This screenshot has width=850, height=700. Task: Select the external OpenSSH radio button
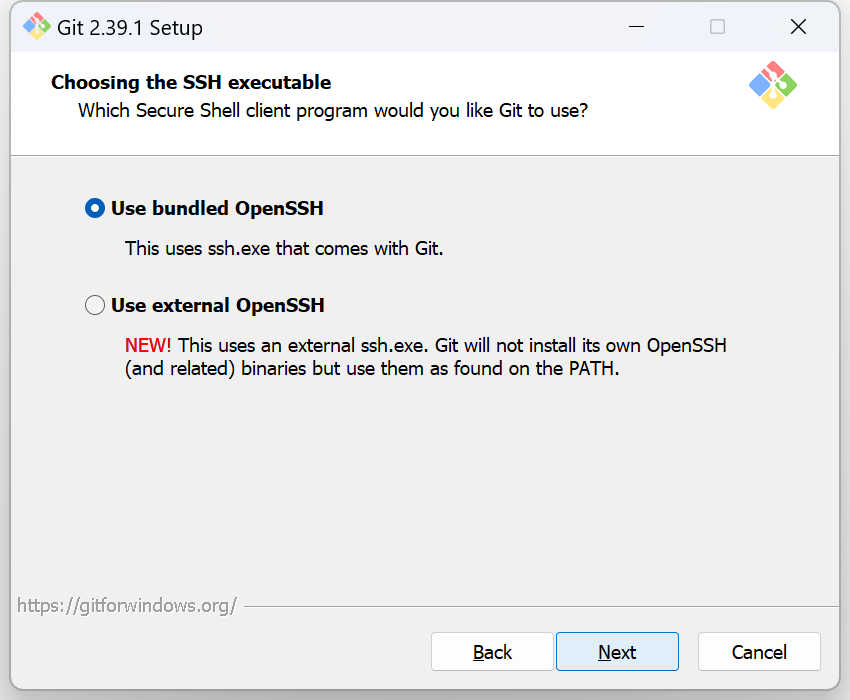pos(95,305)
